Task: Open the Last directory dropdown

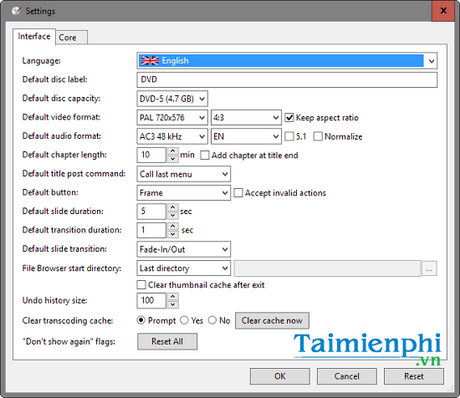Action: click(184, 268)
